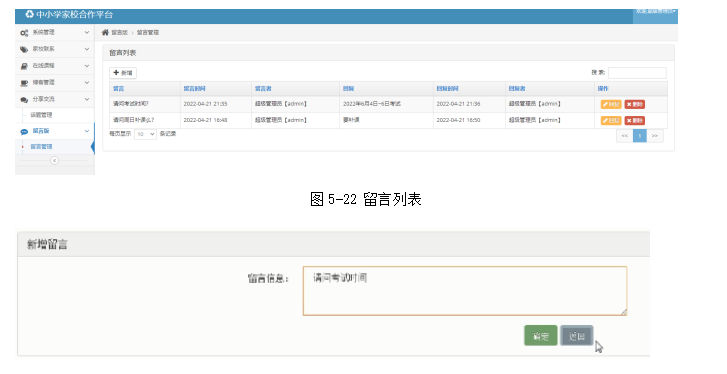The width and height of the screenshot is (727, 374).
Task: Click the 新增 add button
Action: 123,73
